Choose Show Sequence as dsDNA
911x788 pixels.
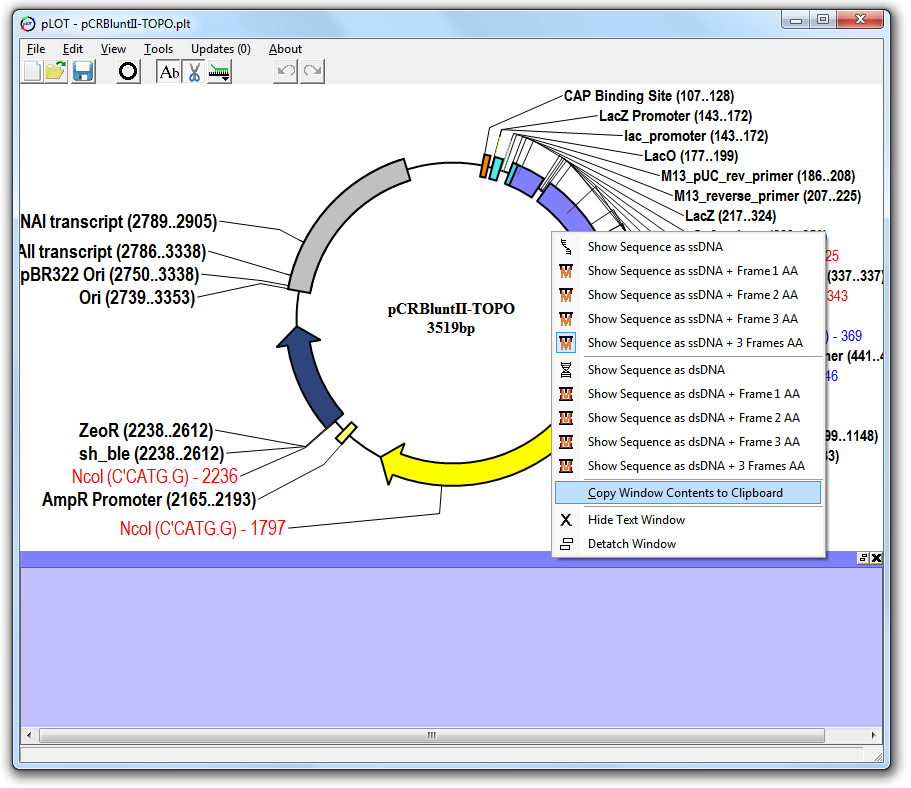pyautogui.click(x=656, y=370)
